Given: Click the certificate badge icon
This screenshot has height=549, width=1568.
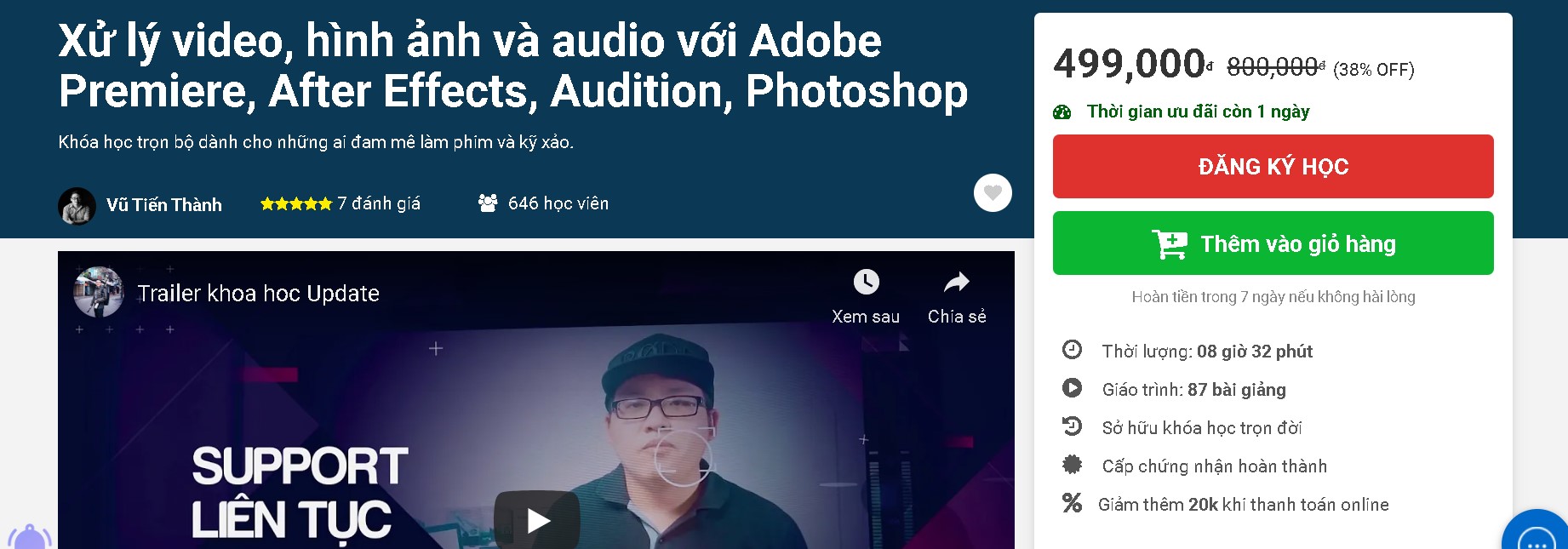Looking at the screenshot, I should (x=1072, y=464).
